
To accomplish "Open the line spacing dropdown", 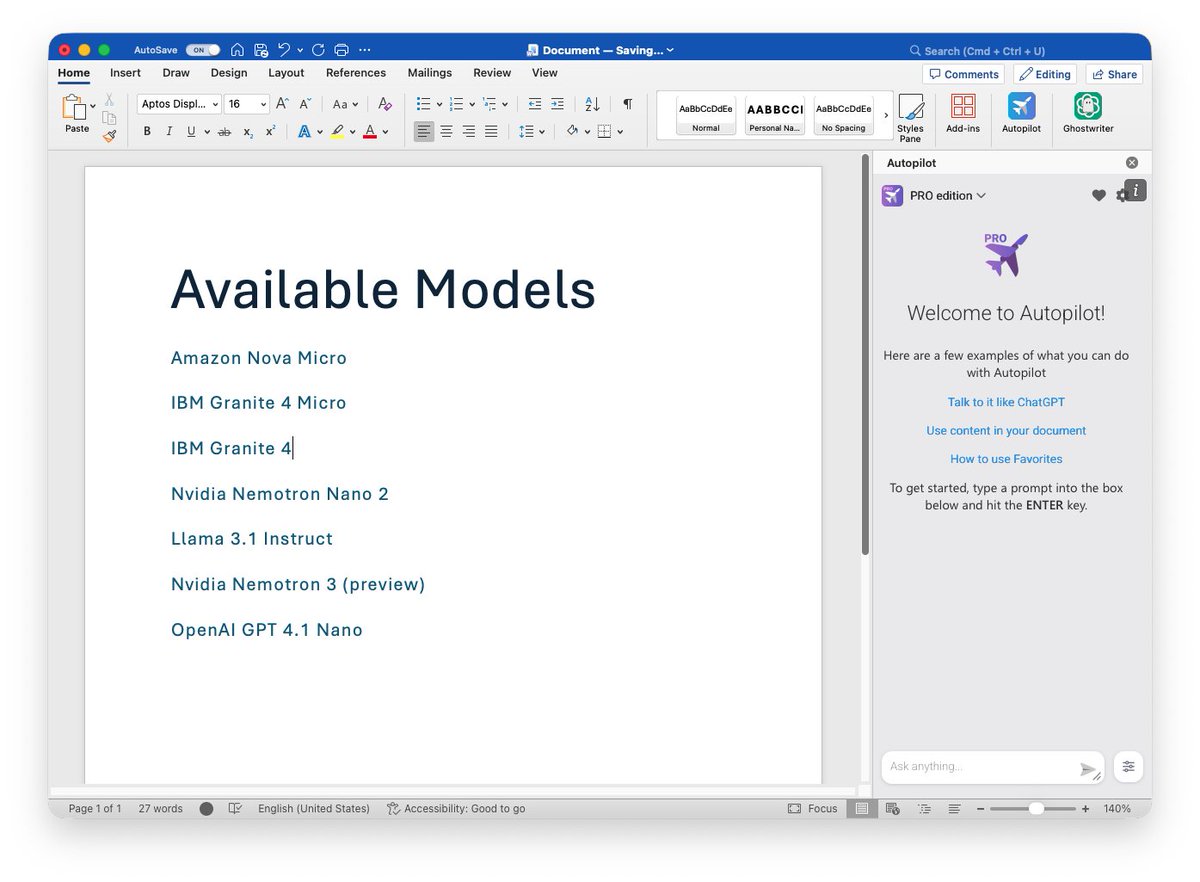I will (x=542, y=131).
